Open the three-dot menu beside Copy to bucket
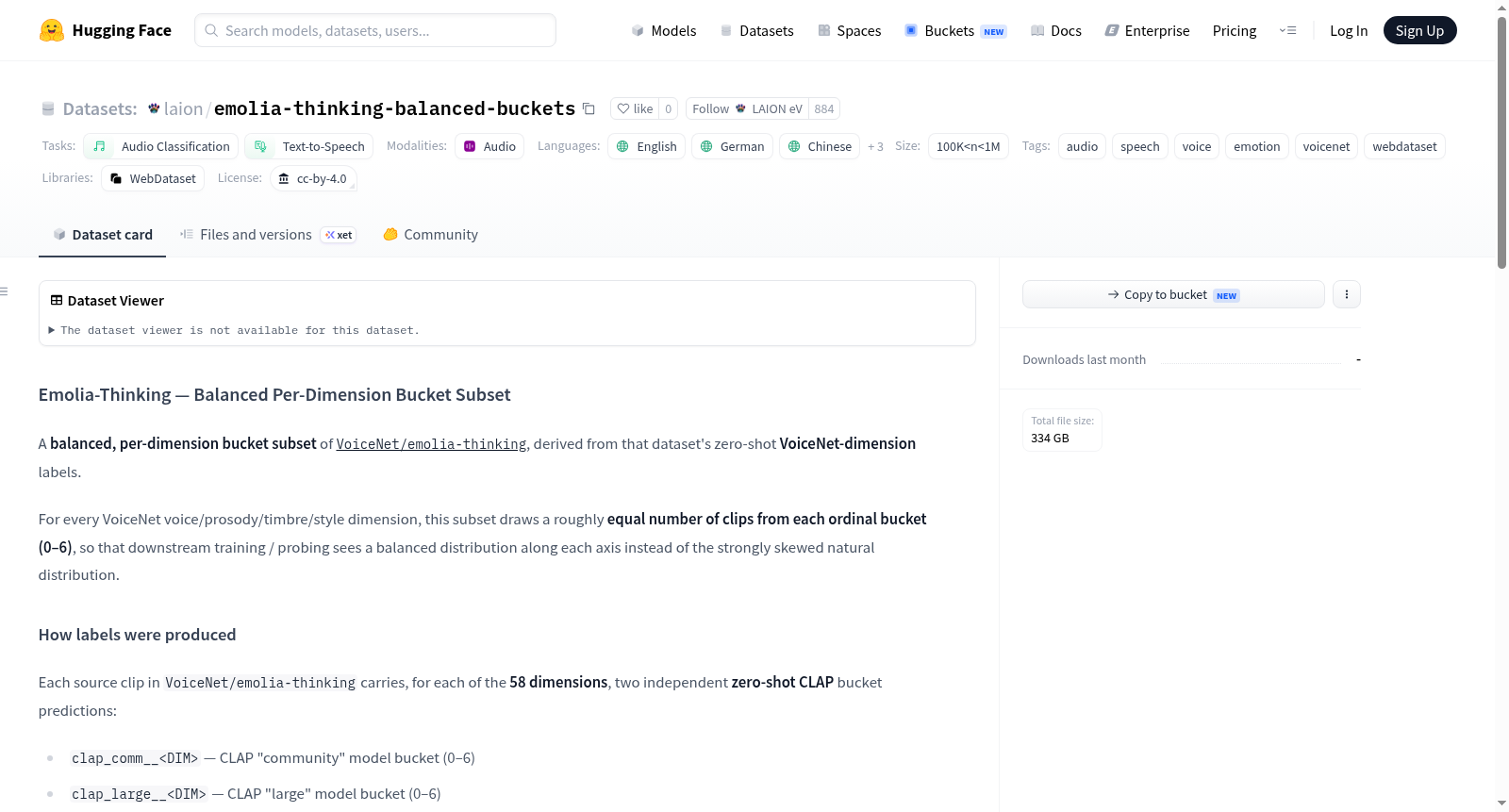This screenshot has height=812, width=1509. [1346, 294]
